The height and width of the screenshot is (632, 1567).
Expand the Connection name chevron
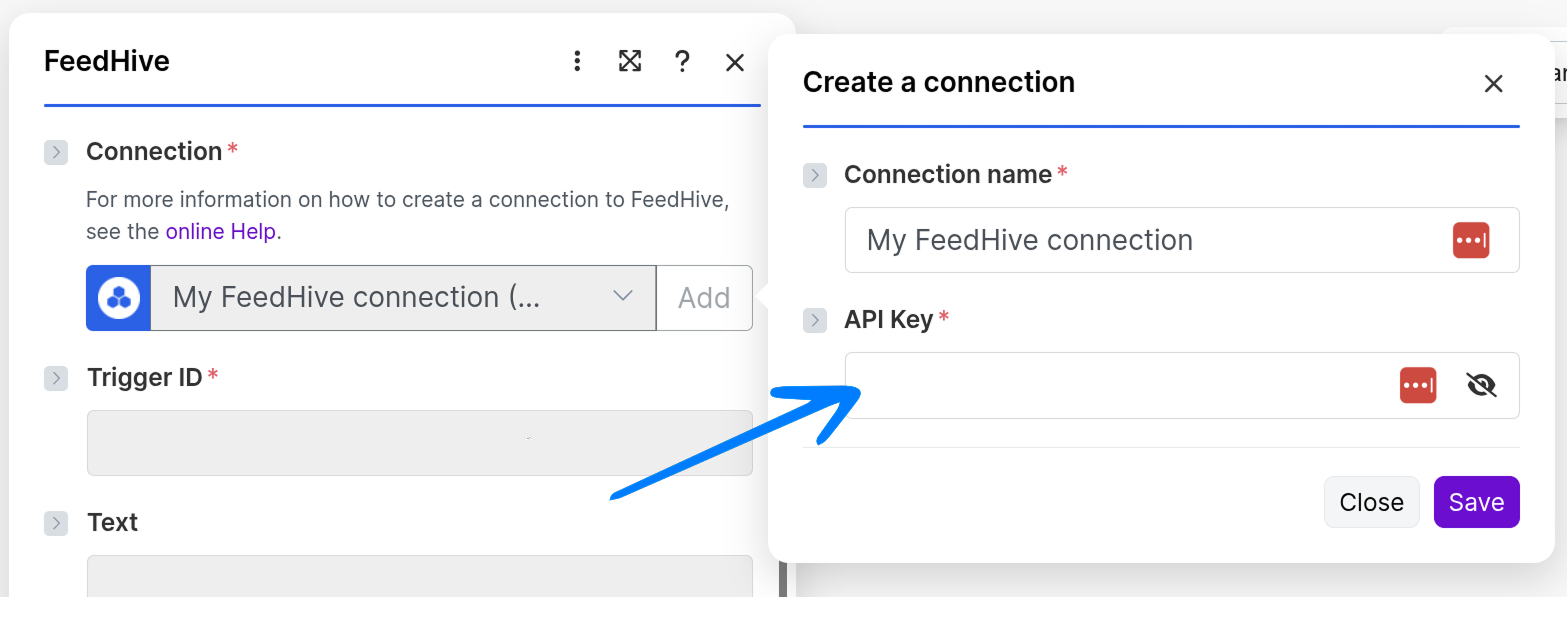[815, 175]
